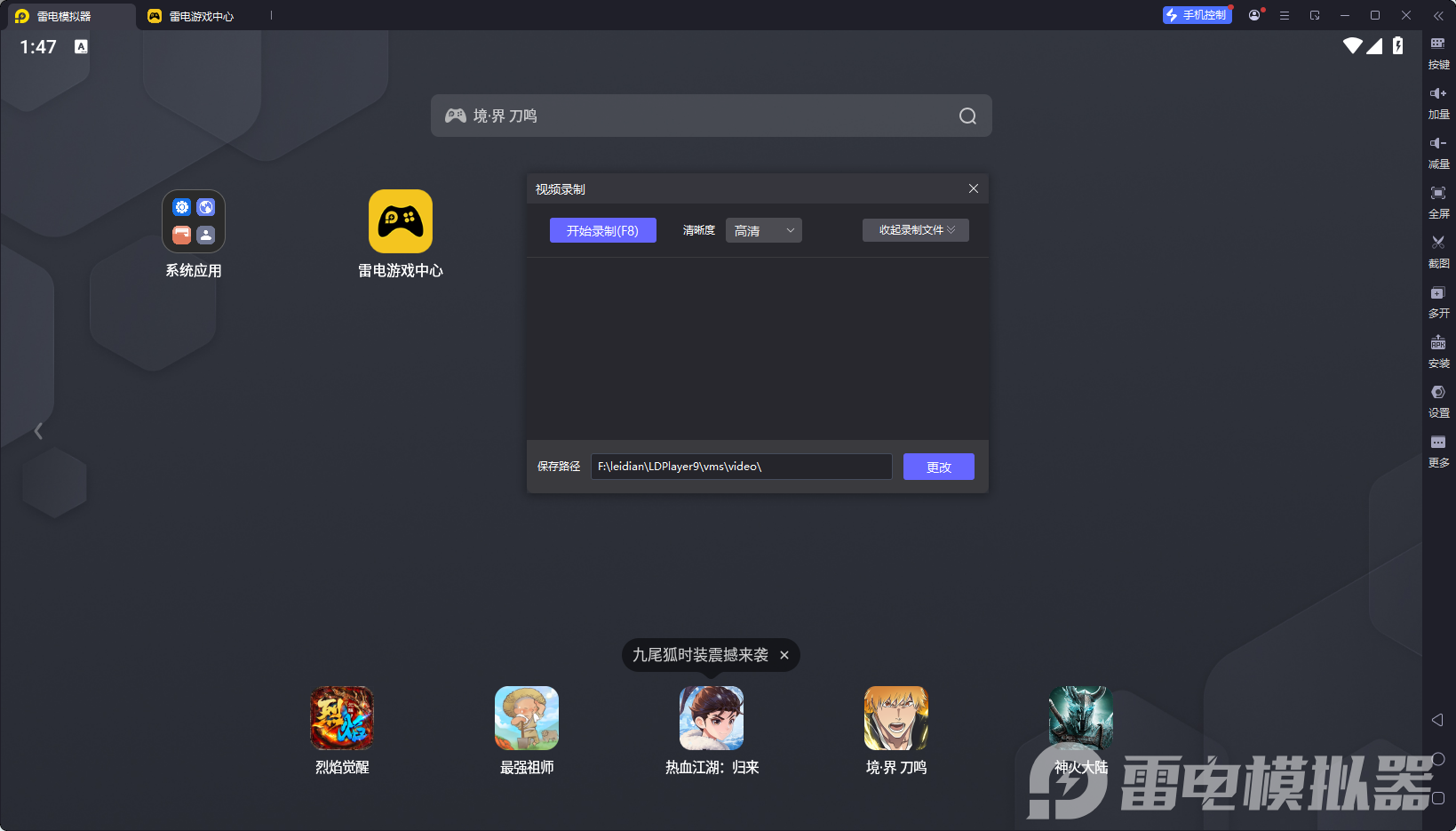Click the 九尾狐时装震撼来袭 promo text

click(700, 655)
